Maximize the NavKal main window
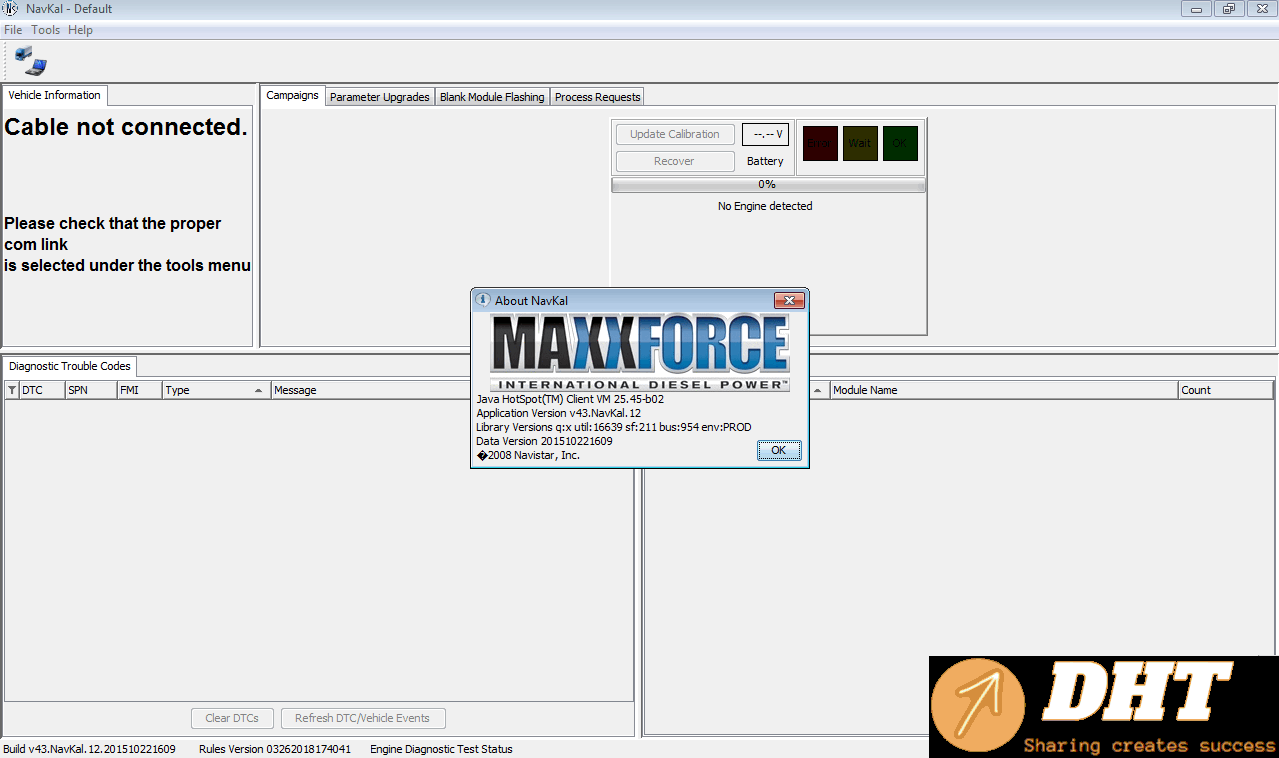1279x758 pixels. tap(1229, 9)
